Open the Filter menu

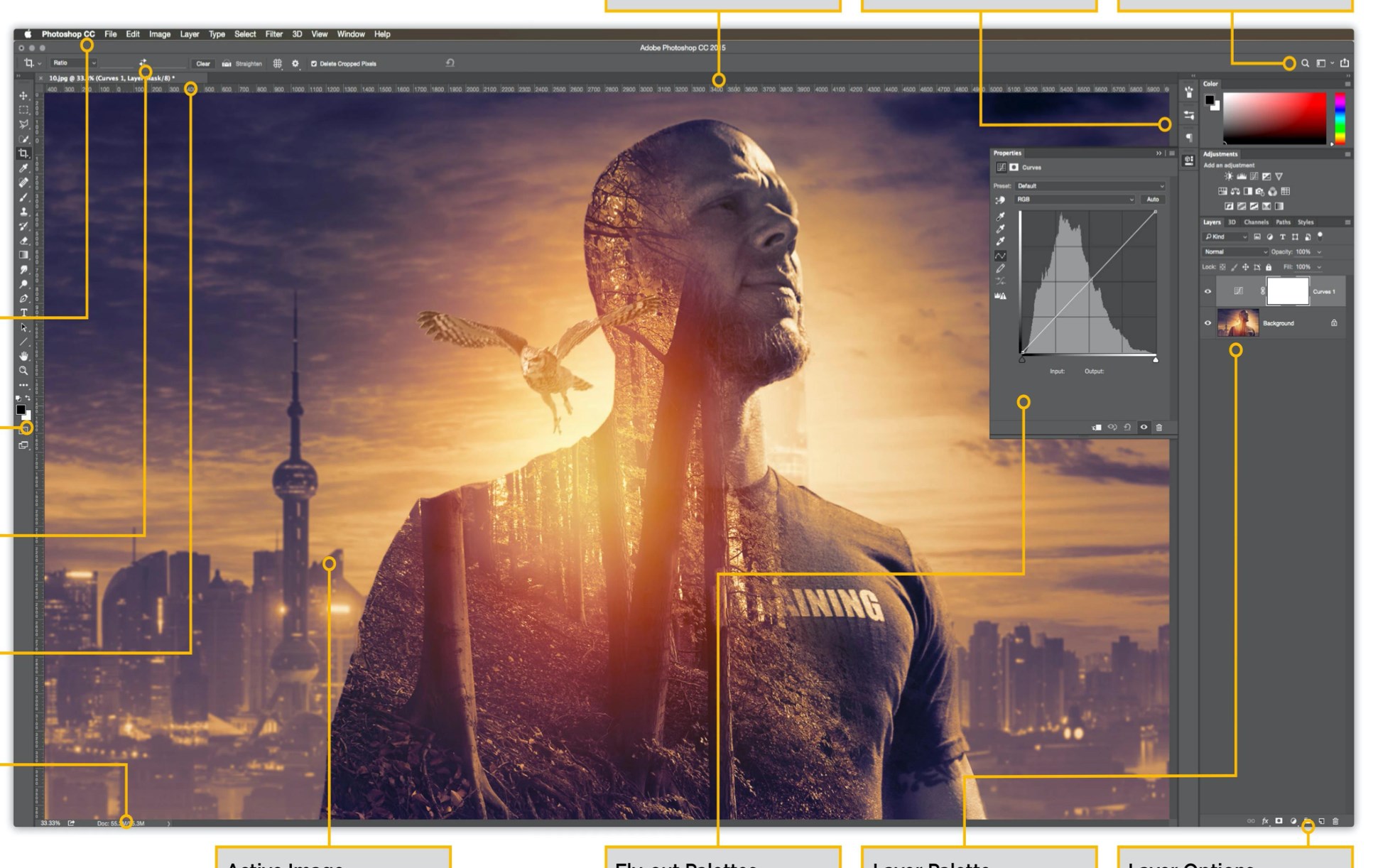pos(273,34)
